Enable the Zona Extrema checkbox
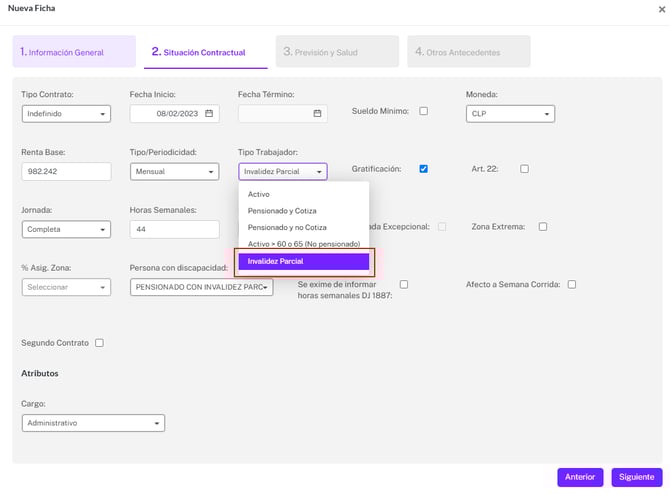670x495 pixels. click(x=543, y=227)
